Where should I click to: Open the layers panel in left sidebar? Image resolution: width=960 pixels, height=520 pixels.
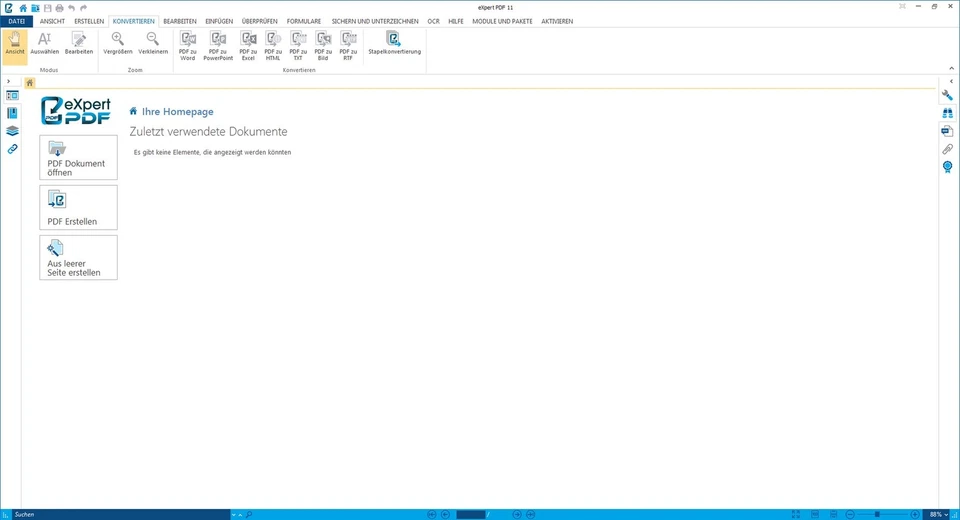[x=12, y=131]
